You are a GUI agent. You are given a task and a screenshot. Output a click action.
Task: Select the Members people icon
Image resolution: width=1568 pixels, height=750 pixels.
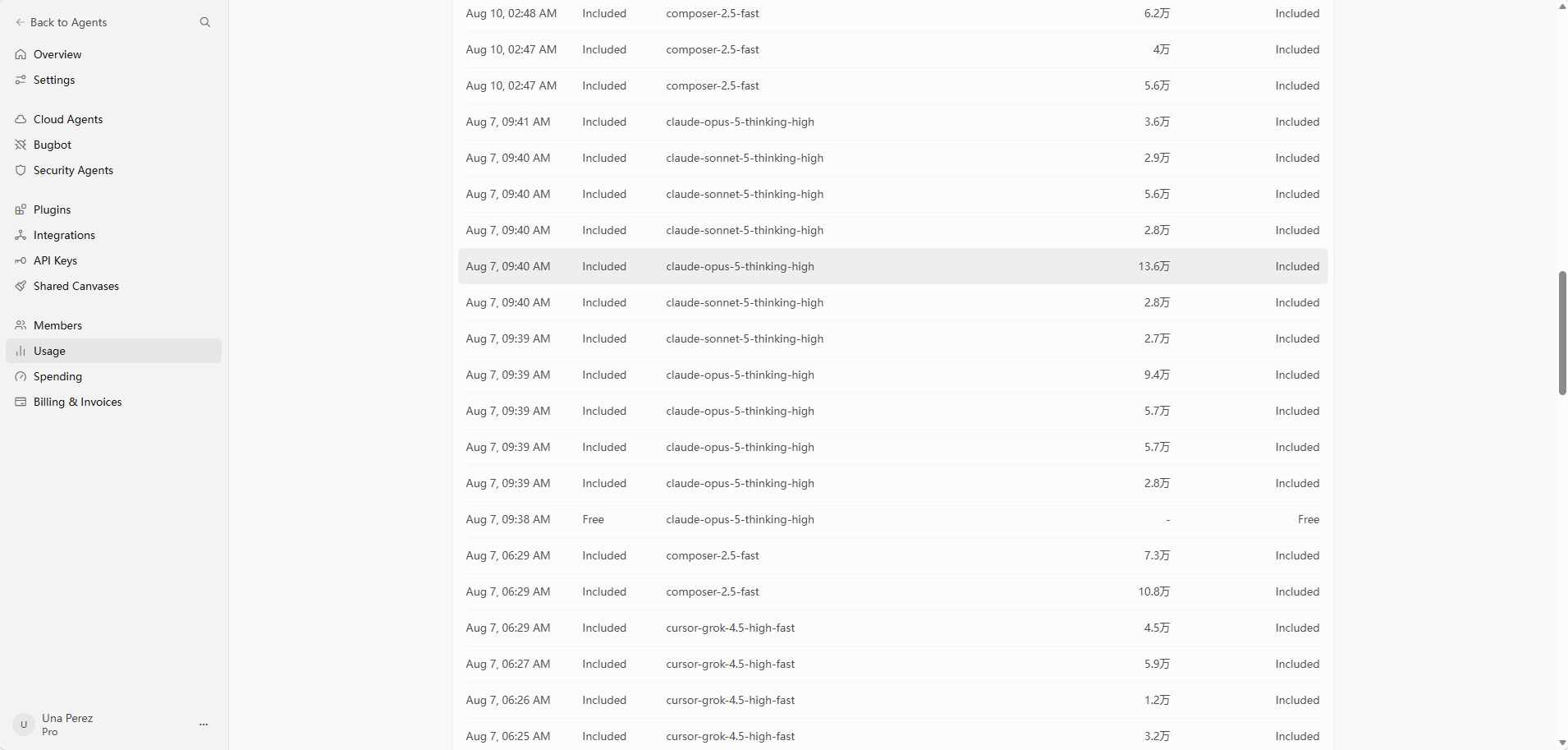tap(21, 325)
